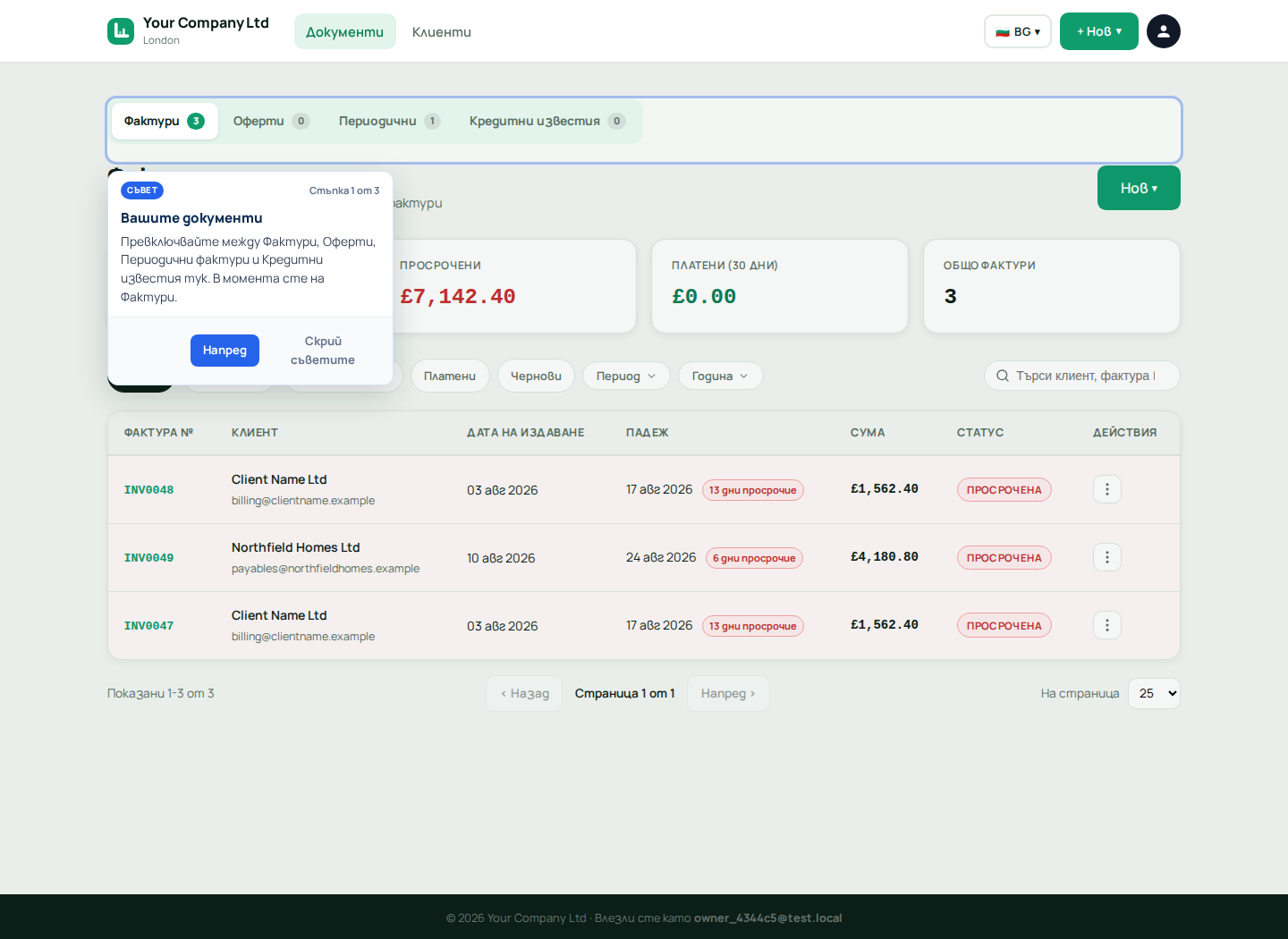The image size is (1288, 939).
Task: Click the Northfield Homes Ltd client name
Action: click(x=295, y=547)
